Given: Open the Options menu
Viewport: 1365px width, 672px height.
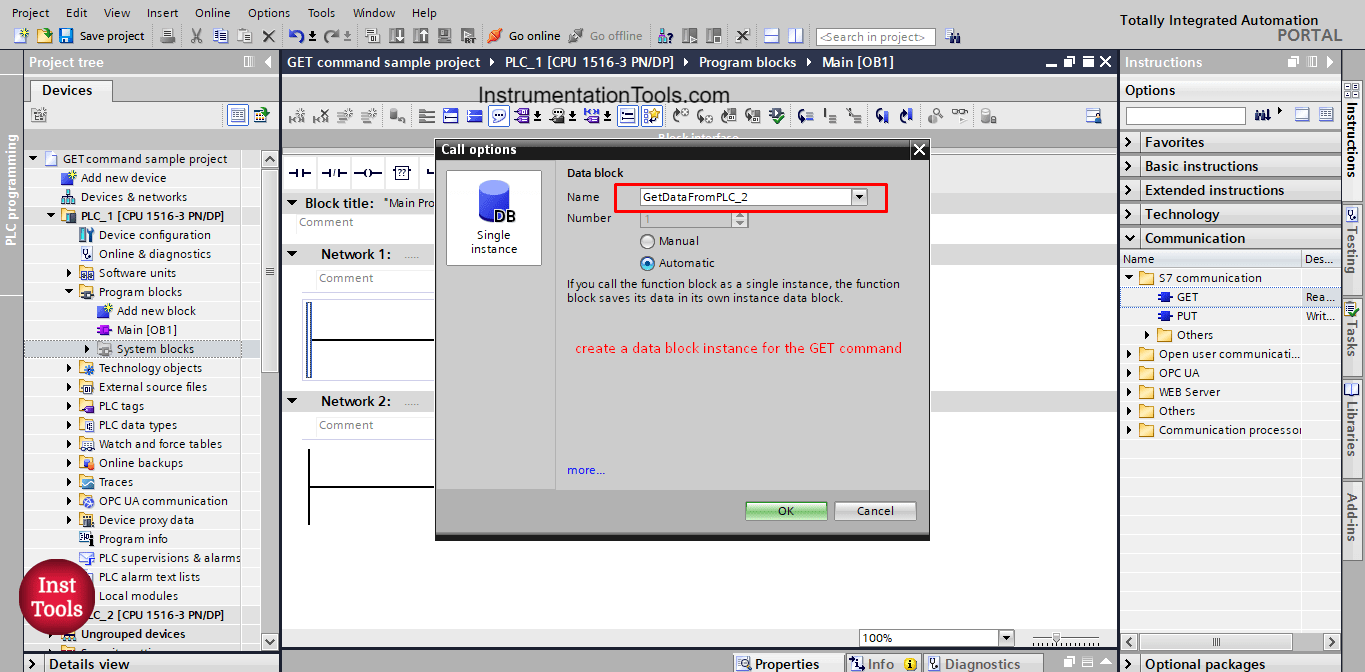Looking at the screenshot, I should 269,13.
